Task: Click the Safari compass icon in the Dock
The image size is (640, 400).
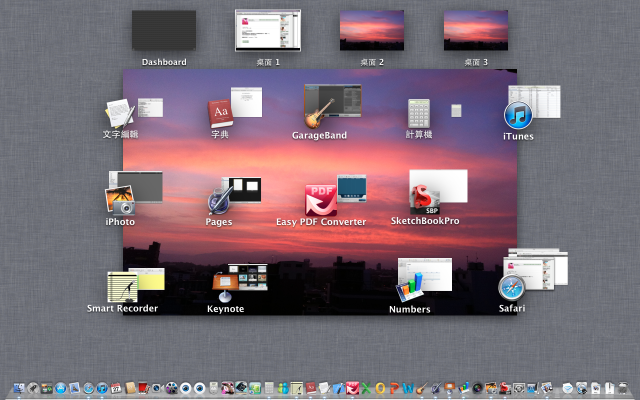Action: point(89,388)
